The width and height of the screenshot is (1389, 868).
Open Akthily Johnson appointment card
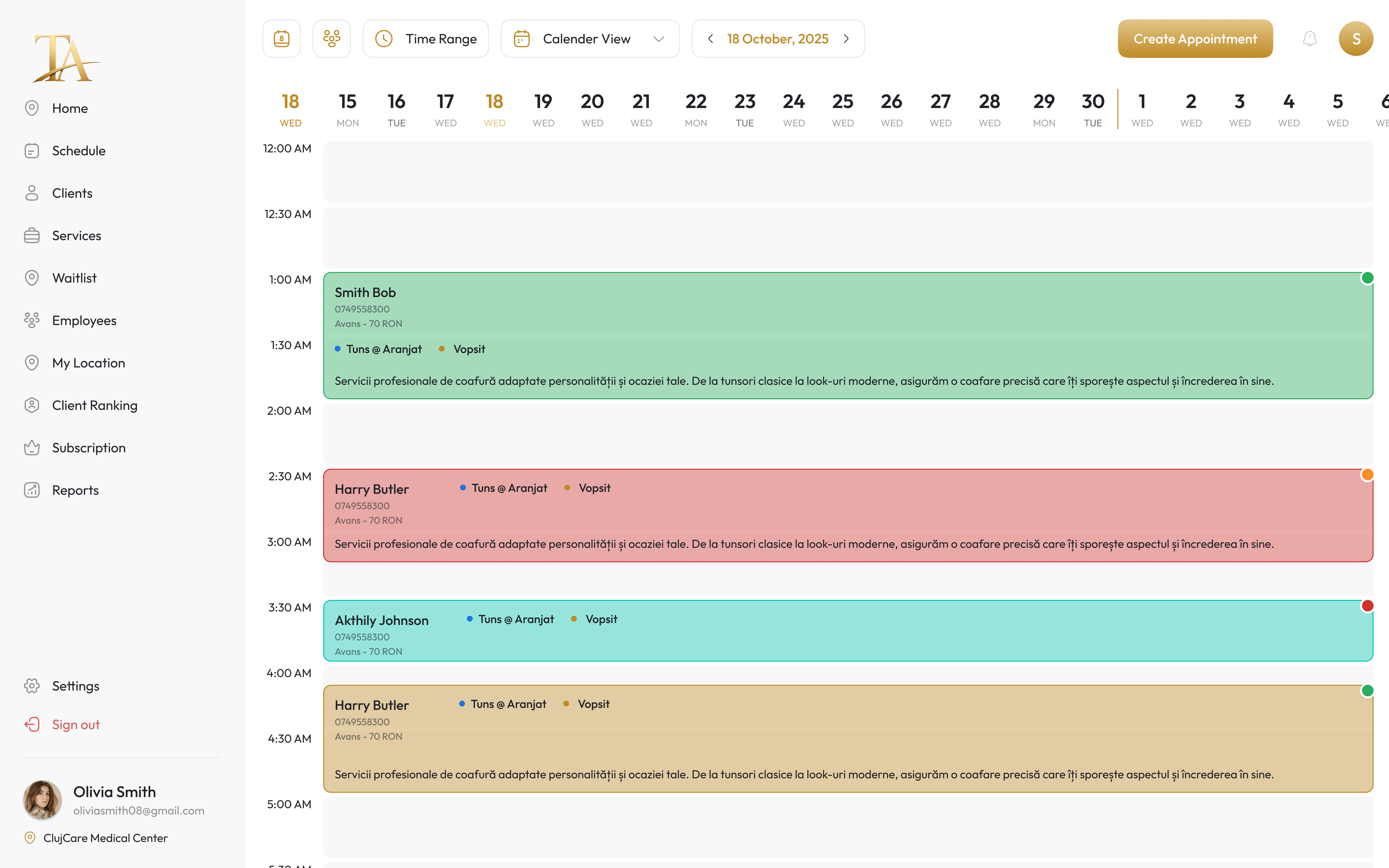coord(848,631)
